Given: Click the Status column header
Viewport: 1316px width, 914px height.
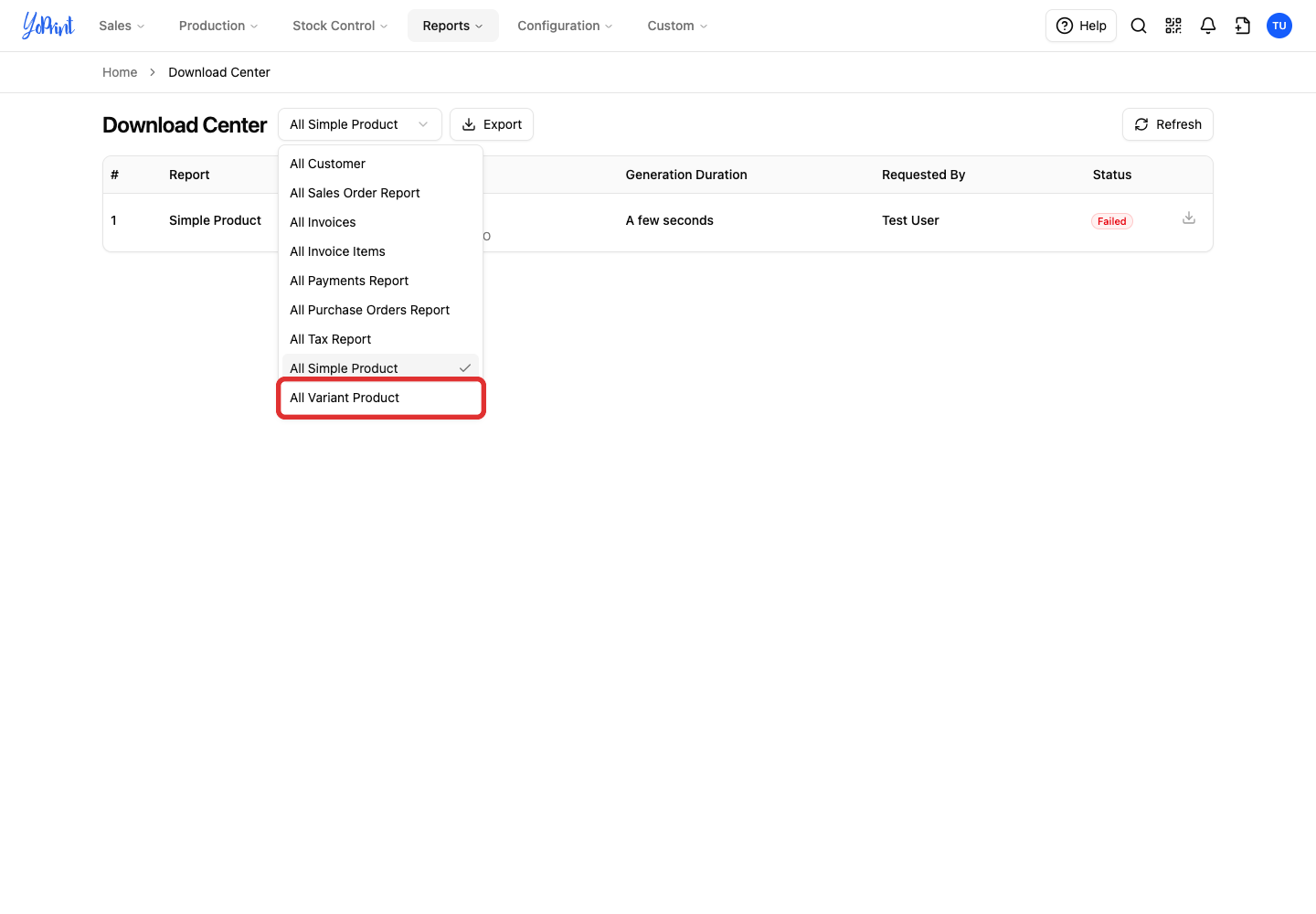Looking at the screenshot, I should (x=1112, y=175).
